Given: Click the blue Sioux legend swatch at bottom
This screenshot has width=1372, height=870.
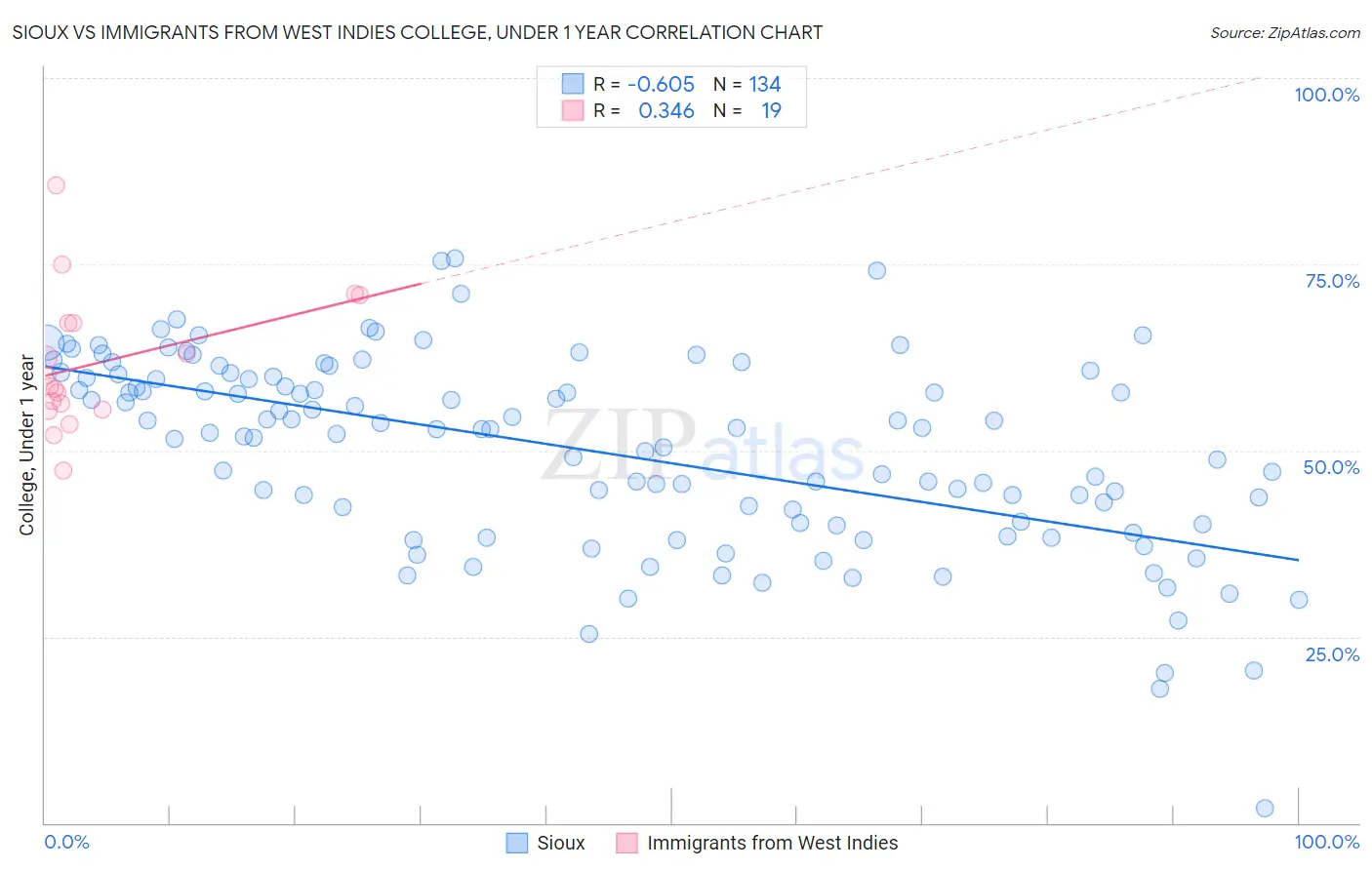Looking at the screenshot, I should tap(517, 843).
